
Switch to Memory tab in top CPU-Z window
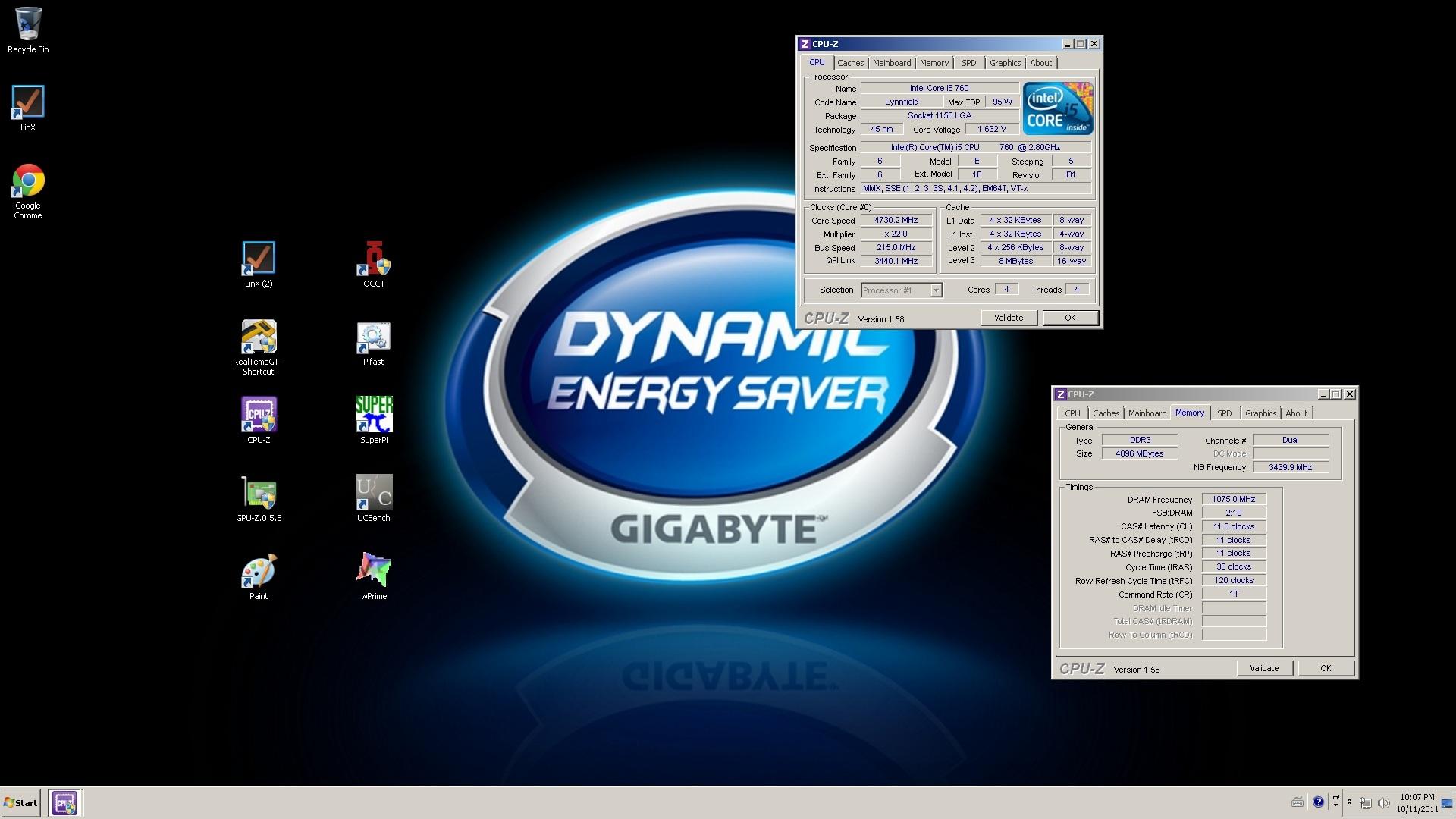coord(934,63)
